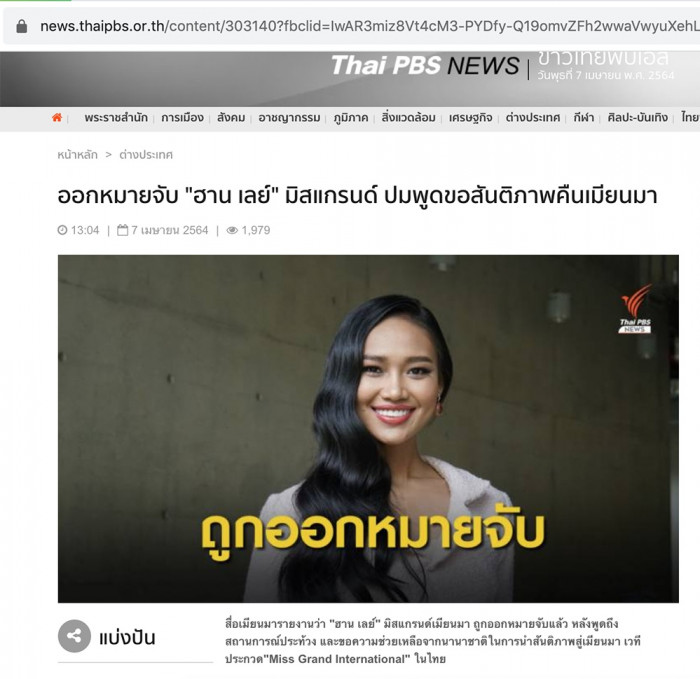Click the Thai PBS logo on the photo
This screenshot has width=700, height=679.
[x=636, y=309]
